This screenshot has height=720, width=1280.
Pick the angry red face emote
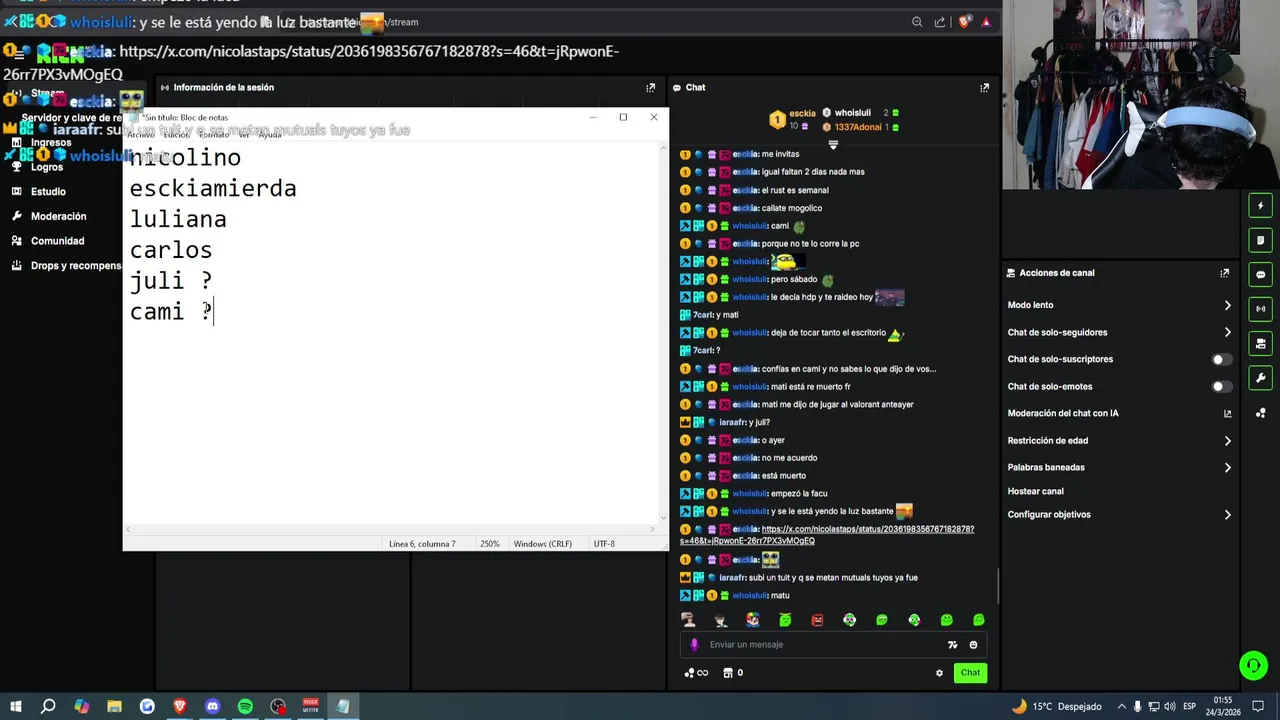point(817,620)
